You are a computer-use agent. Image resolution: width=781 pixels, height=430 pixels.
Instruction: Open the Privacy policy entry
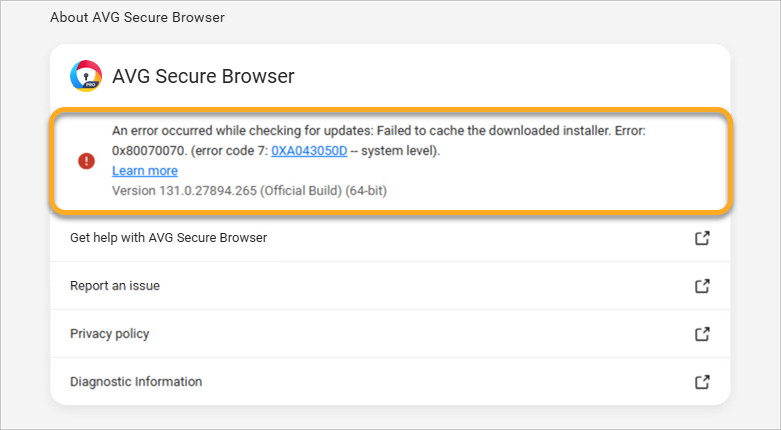(x=110, y=334)
